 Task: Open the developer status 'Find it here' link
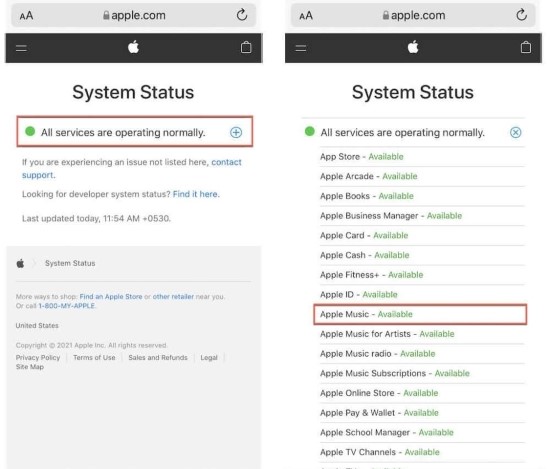tap(196, 194)
